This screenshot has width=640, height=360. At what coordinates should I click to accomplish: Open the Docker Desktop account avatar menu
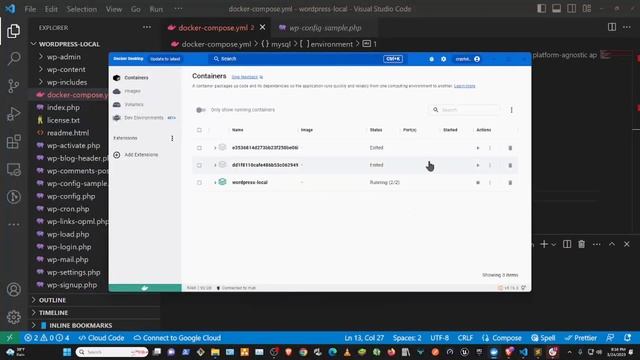[x=477, y=59]
